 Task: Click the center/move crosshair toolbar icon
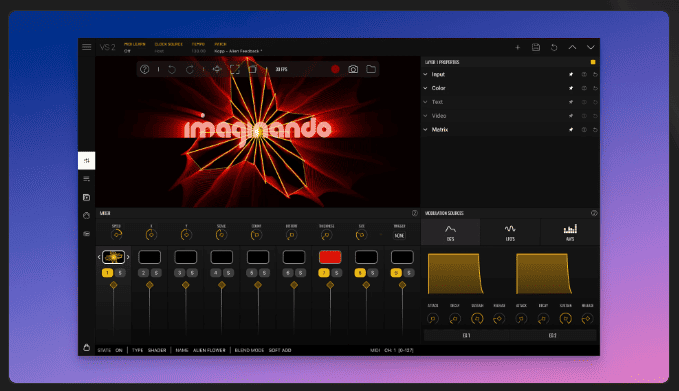coord(217,69)
